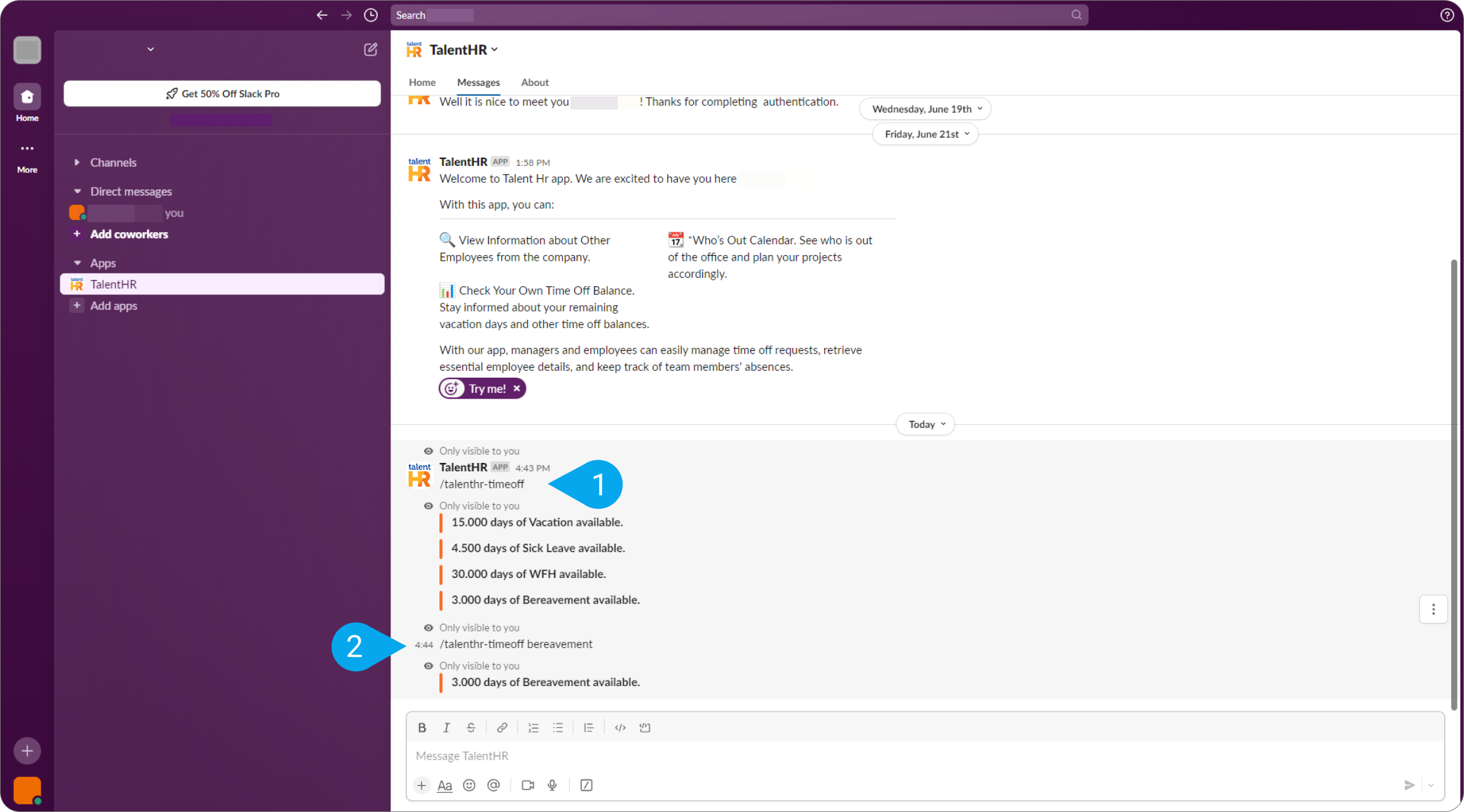
Task: Click the 4:43 PM timestamp
Action: click(x=532, y=468)
